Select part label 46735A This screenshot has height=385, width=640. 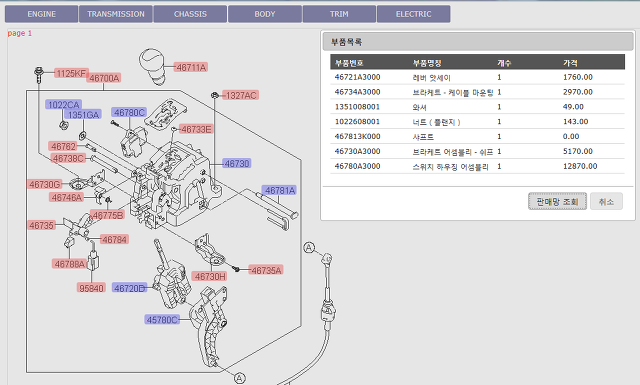tap(266, 270)
